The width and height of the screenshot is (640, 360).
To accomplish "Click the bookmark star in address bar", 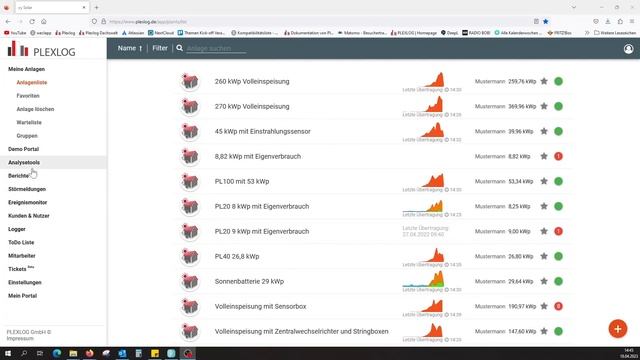I will click(545, 21).
